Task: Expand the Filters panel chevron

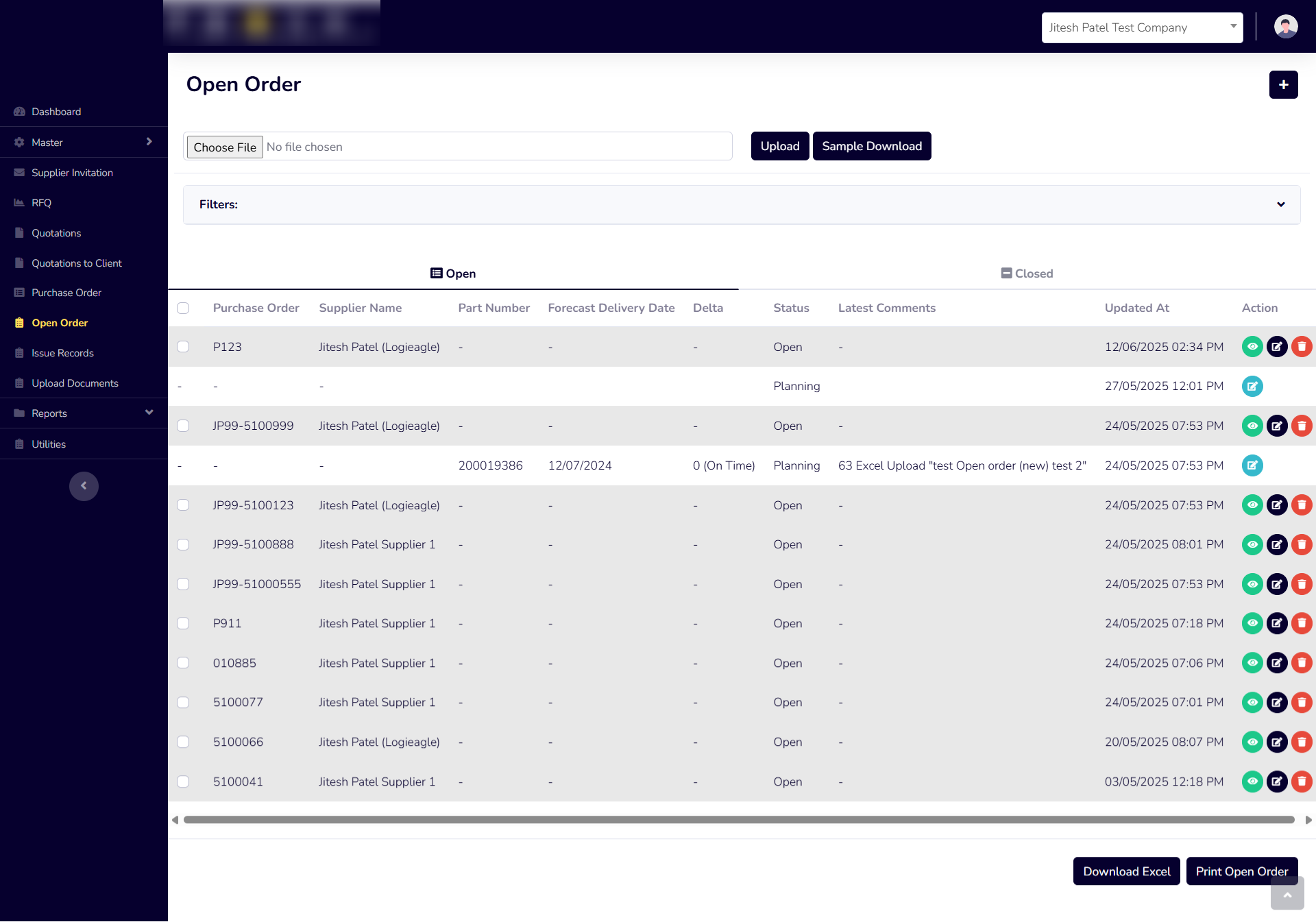Action: [1280, 204]
